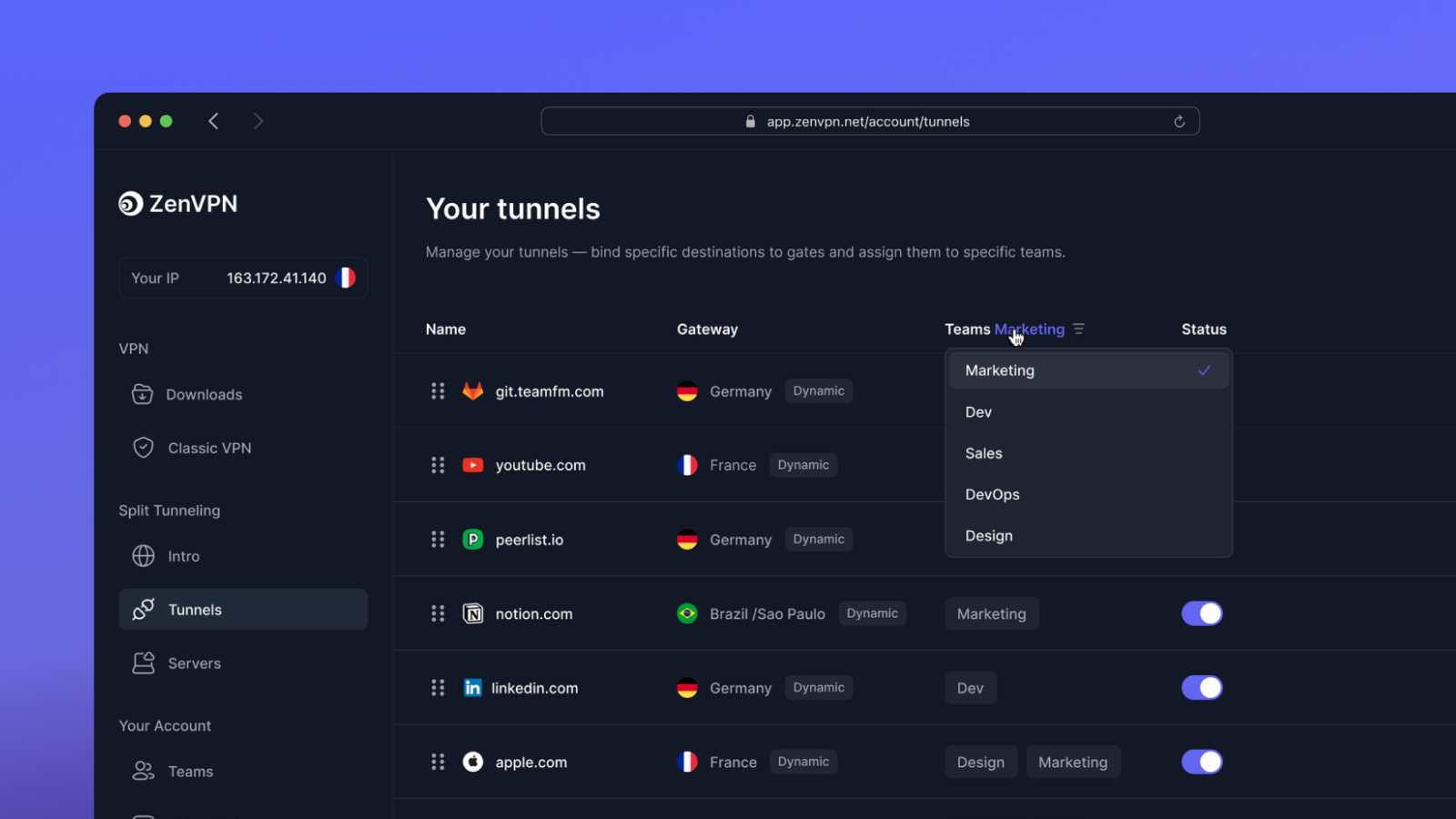Go back with the browser back arrow
1456x819 pixels.
click(x=214, y=121)
